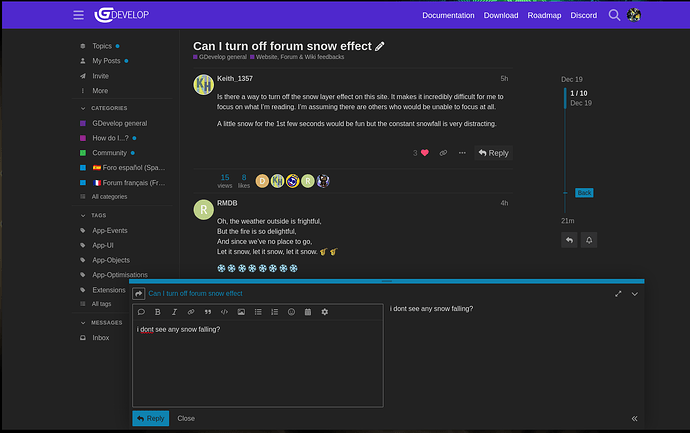Viewport: 690px width, 433px height.
Task: Insert blockquote in the composer
Action: point(208,312)
